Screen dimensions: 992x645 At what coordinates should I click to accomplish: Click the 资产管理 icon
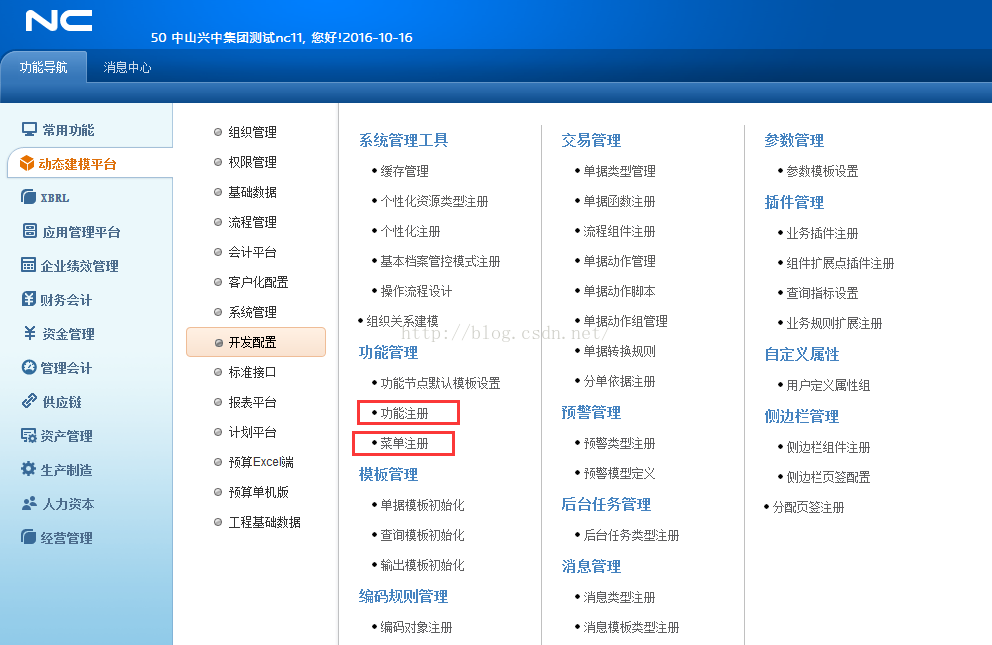(x=28, y=435)
